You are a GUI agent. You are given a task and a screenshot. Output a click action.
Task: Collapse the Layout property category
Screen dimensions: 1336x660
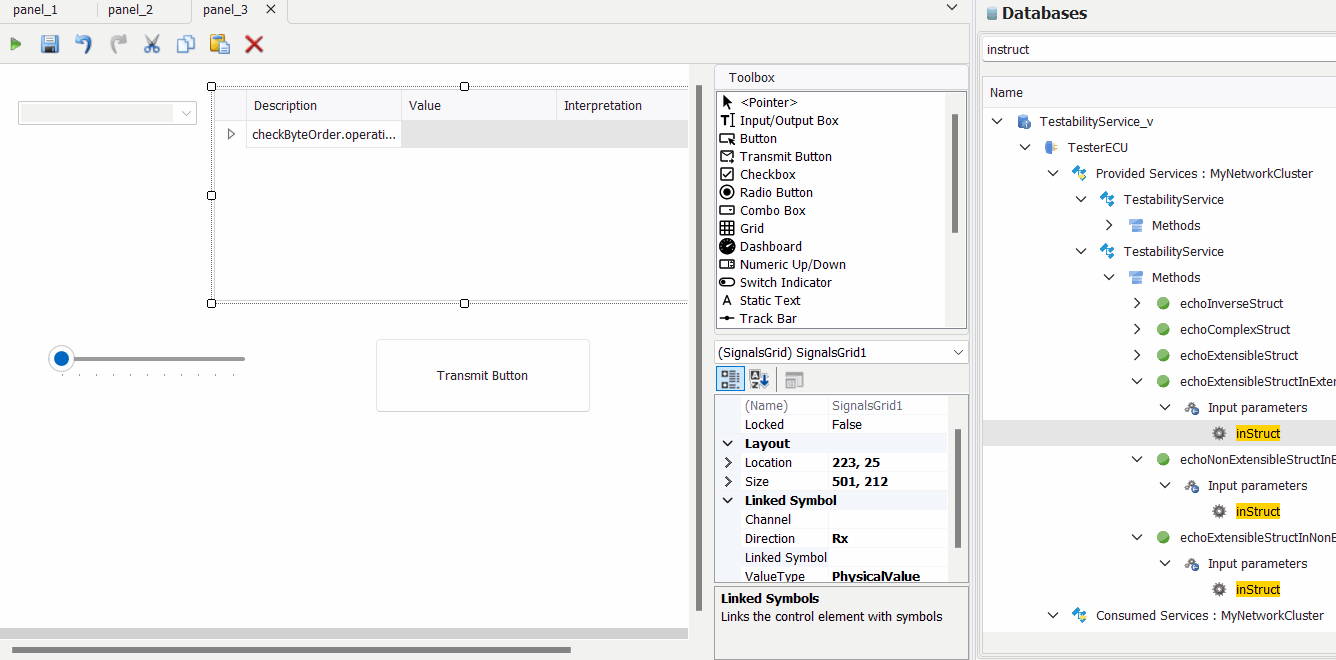click(x=727, y=443)
